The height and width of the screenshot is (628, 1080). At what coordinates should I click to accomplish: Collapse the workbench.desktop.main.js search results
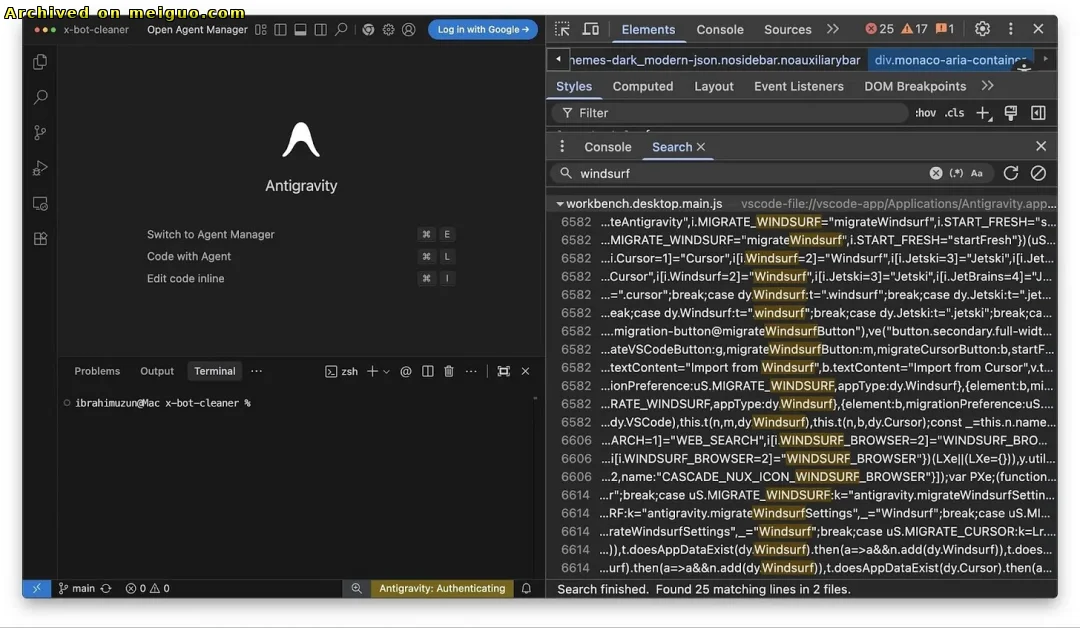pyautogui.click(x=560, y=204)
